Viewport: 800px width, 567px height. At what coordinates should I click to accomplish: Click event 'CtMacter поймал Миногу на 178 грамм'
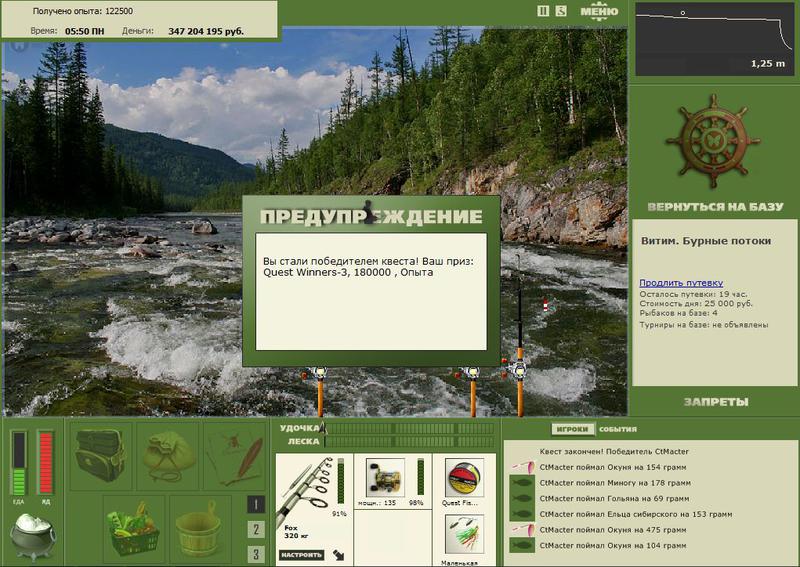tap(615, 483)
